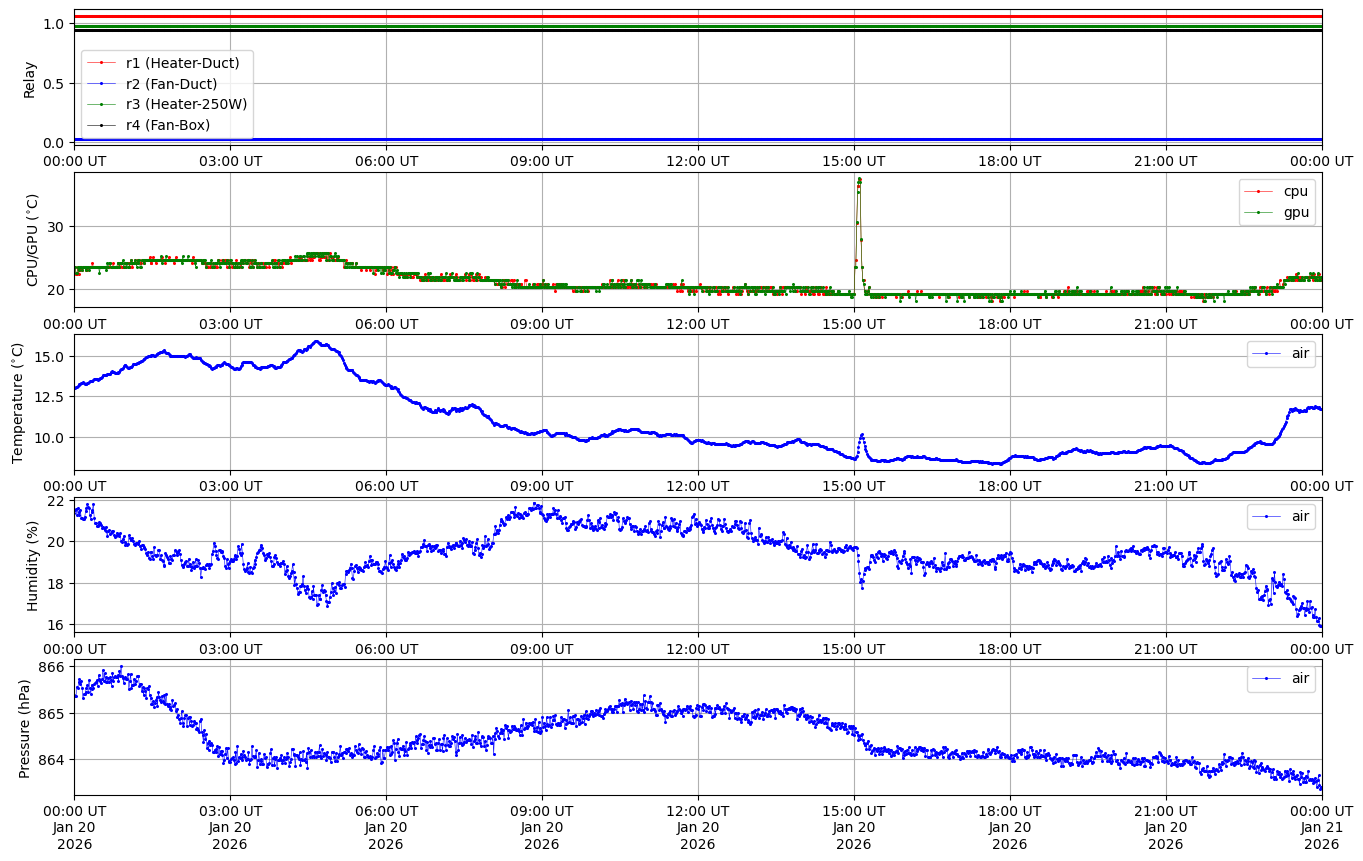
Task: Click the 15.0 tick on Temperature axis
Action: click(49, 357)
